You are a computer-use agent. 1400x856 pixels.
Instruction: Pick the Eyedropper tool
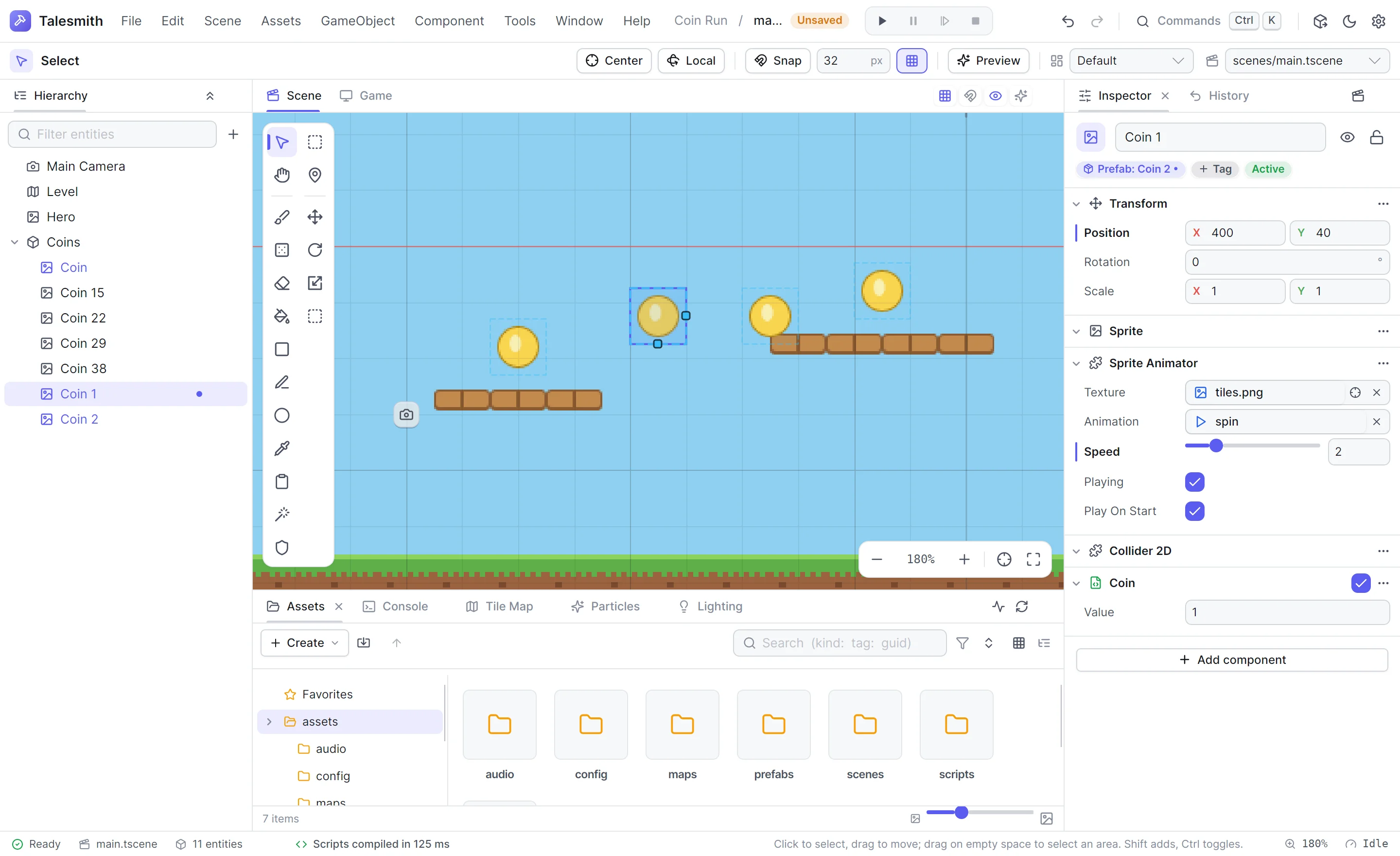(282, 448)
